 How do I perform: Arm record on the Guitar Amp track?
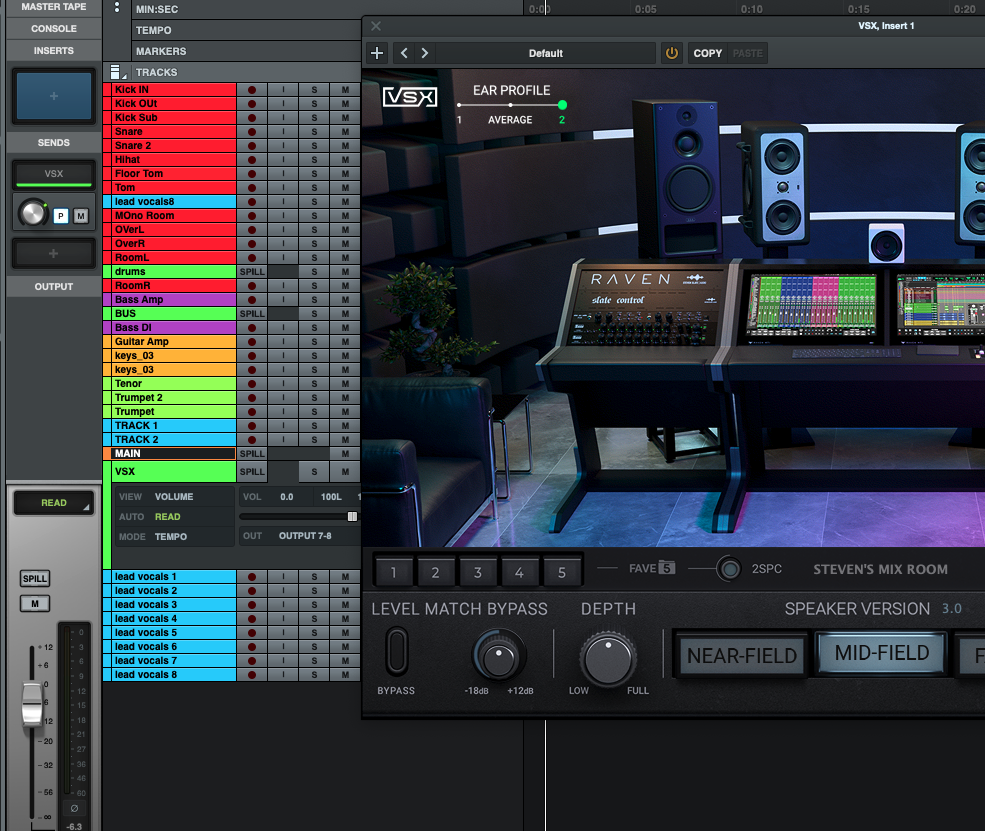pyautogui.click(x=252, y=342)
